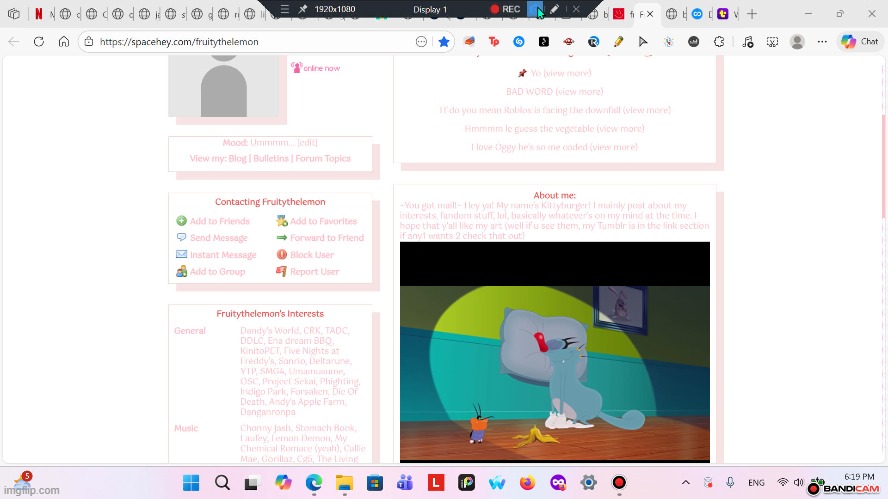Screen dimensions: 888x499
Task: Click the Bandicam REC button
Action: pos(505,9)
